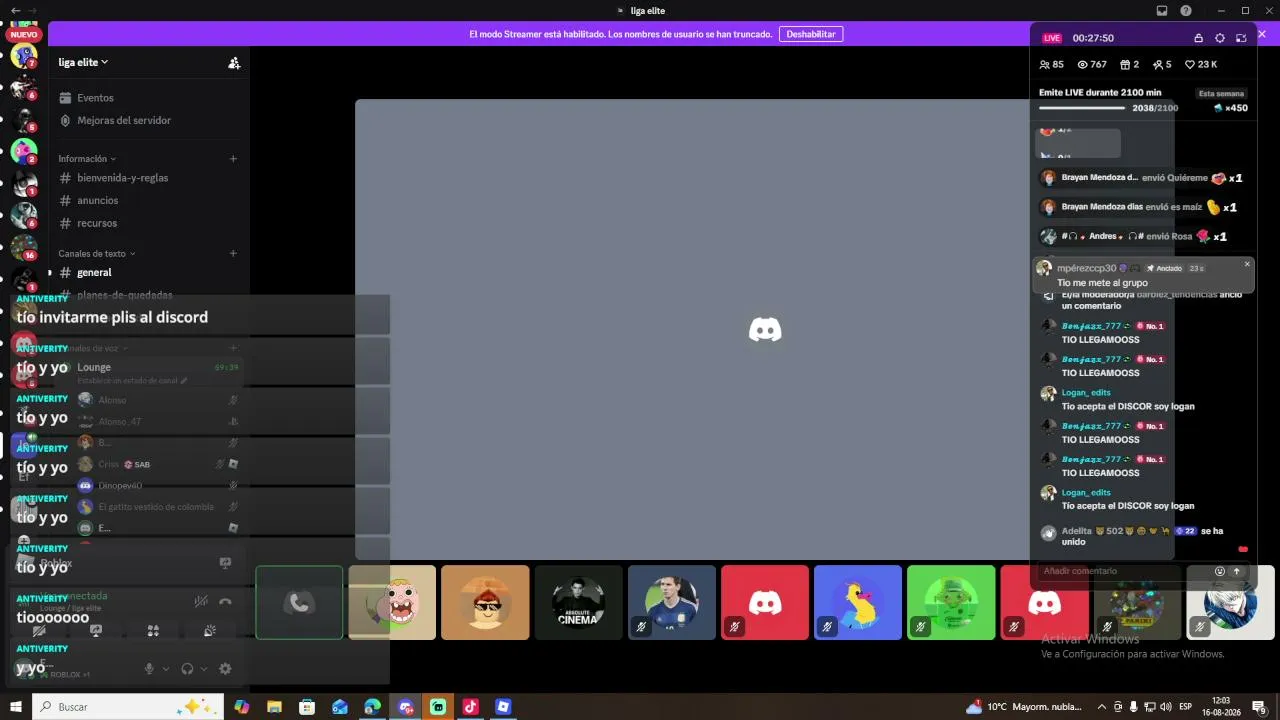The width and height of the screenshot is (1280, 720).
Task: Open the Windows Start menu
Action: (16, 707)
